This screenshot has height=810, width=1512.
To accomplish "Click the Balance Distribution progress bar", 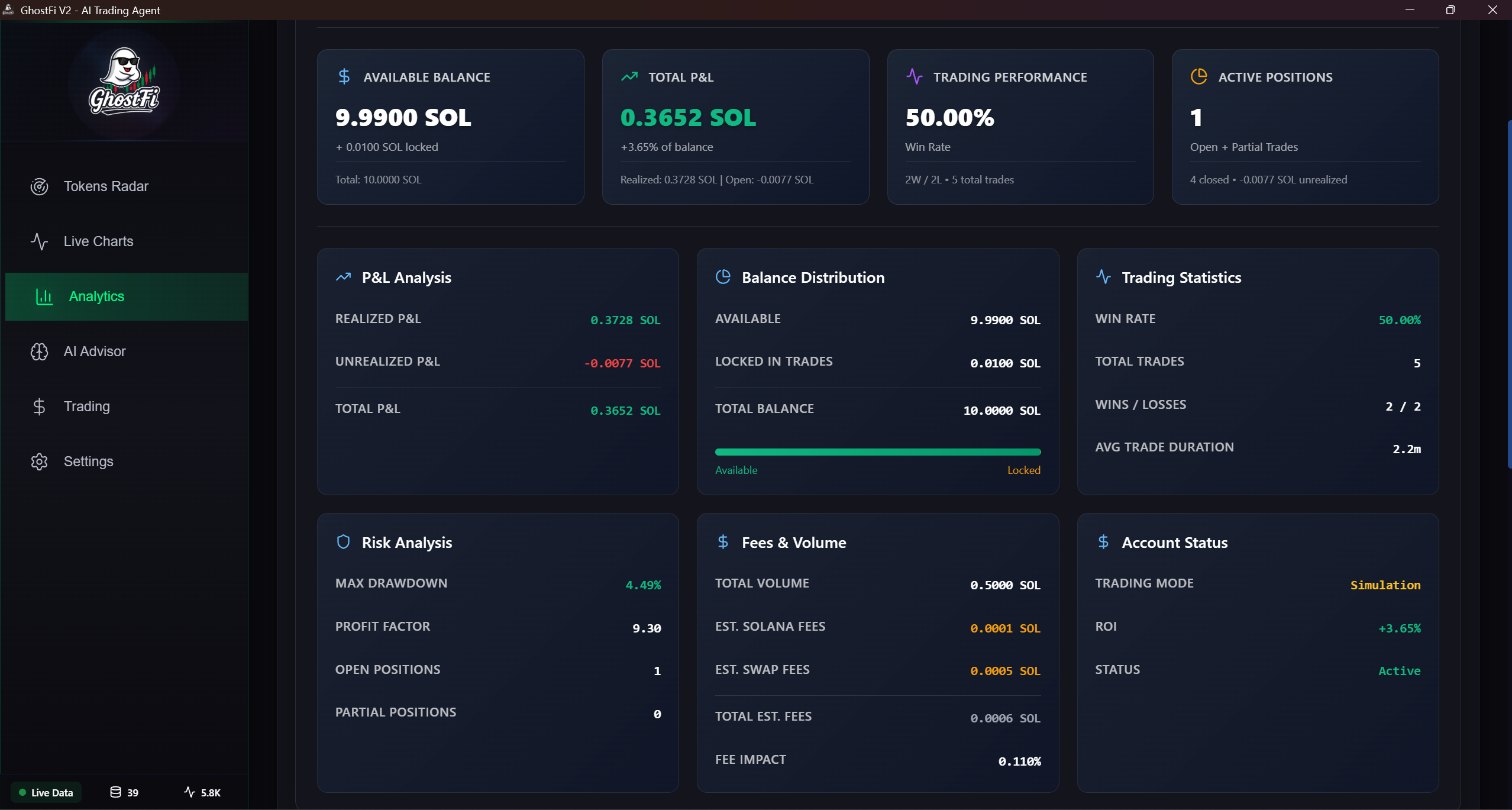I will point(877,451).
